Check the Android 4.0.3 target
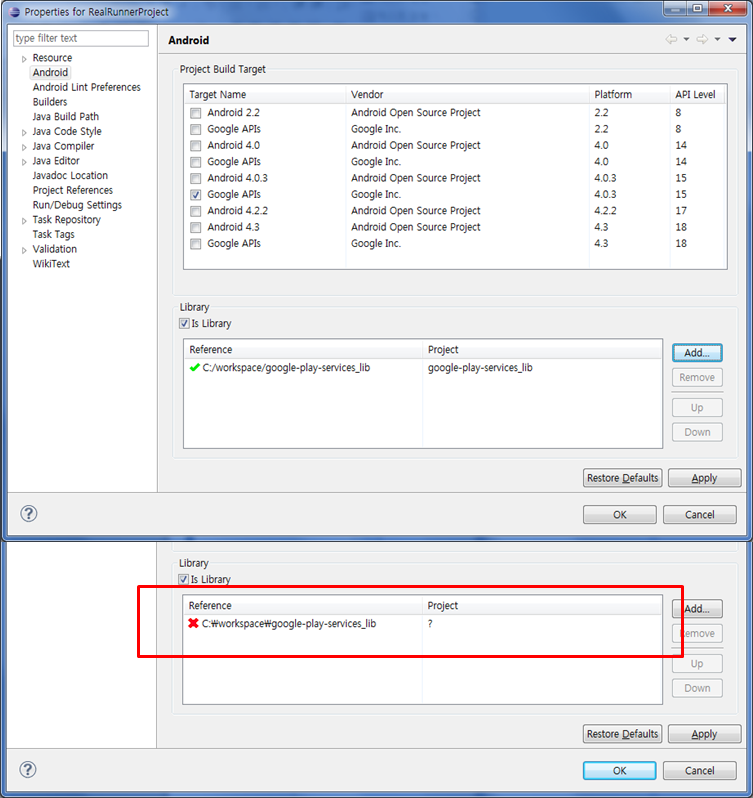 coord(195,178)
